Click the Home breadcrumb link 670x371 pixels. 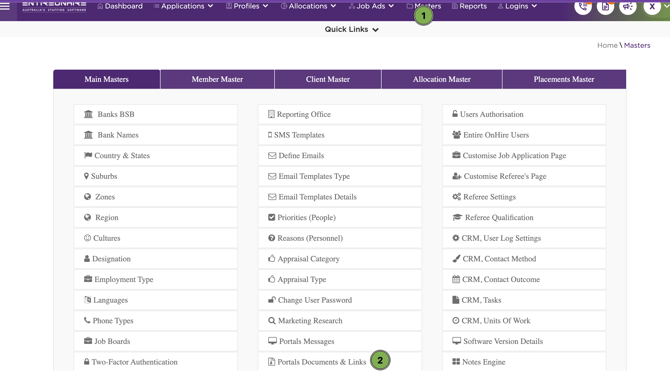coord(607,45)
